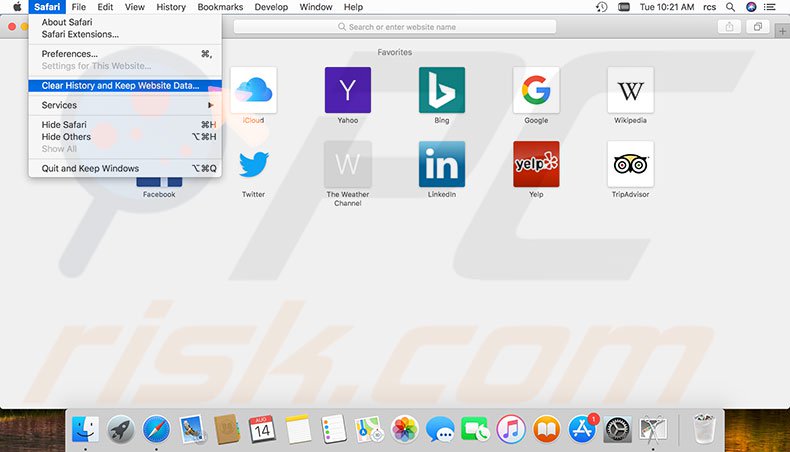This screenshot has height=452, width=790.
Task: Open the TripAdvisor favorite tile
Action: pos(630,164)
